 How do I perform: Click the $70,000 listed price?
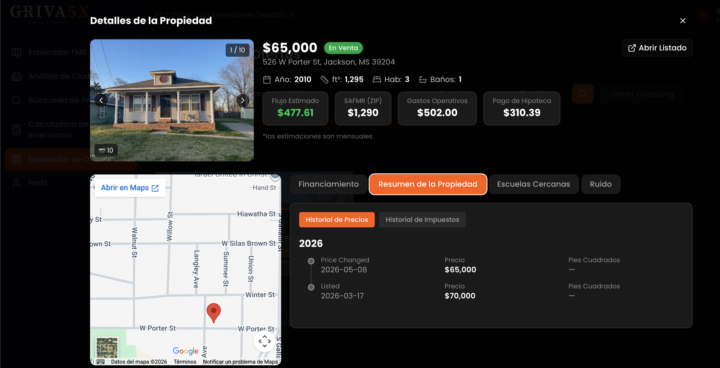pos(460,296)
